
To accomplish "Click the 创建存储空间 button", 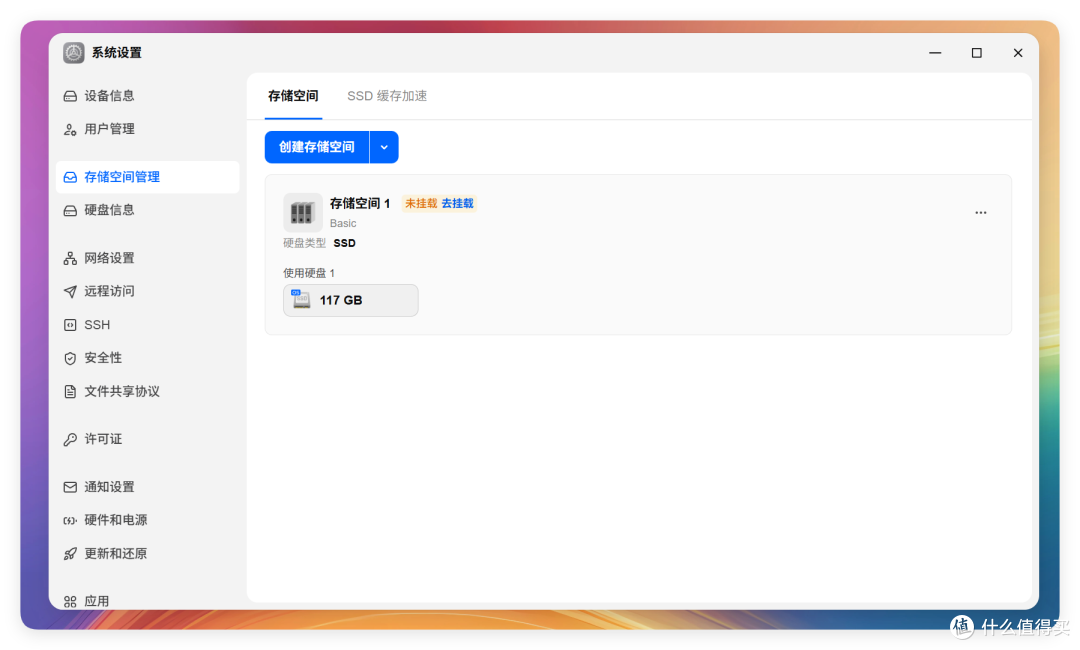I will (x=317, y=147).
